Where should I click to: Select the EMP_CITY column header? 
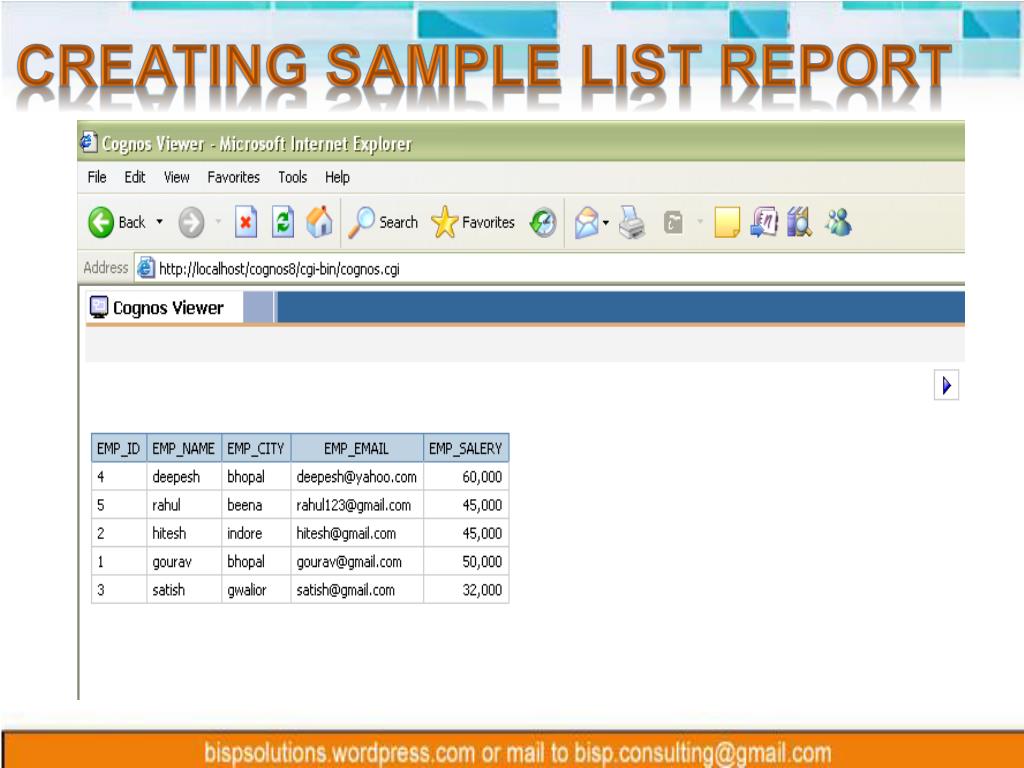[256, 449]
